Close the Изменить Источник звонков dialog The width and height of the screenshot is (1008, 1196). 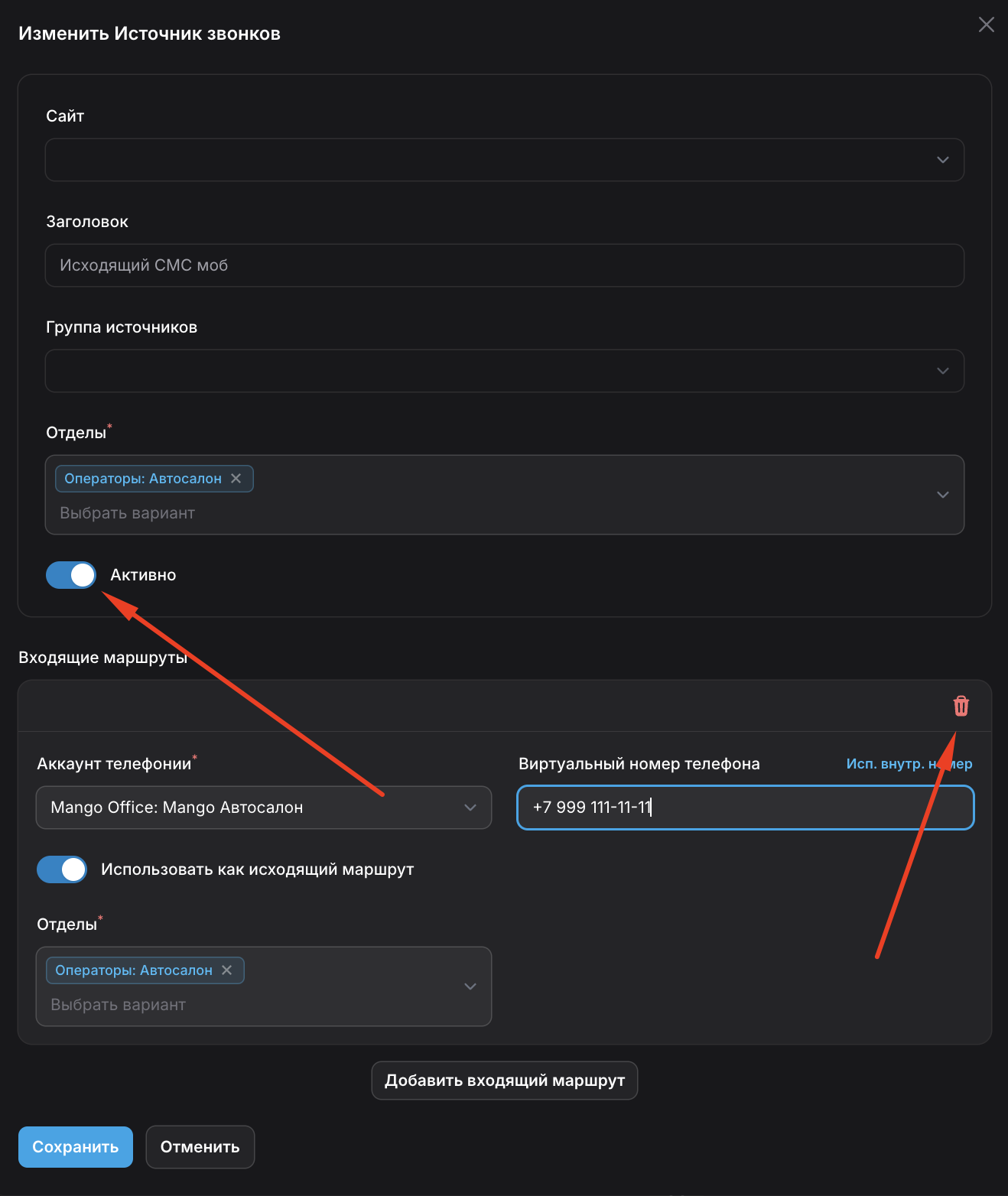click(986, 24)
